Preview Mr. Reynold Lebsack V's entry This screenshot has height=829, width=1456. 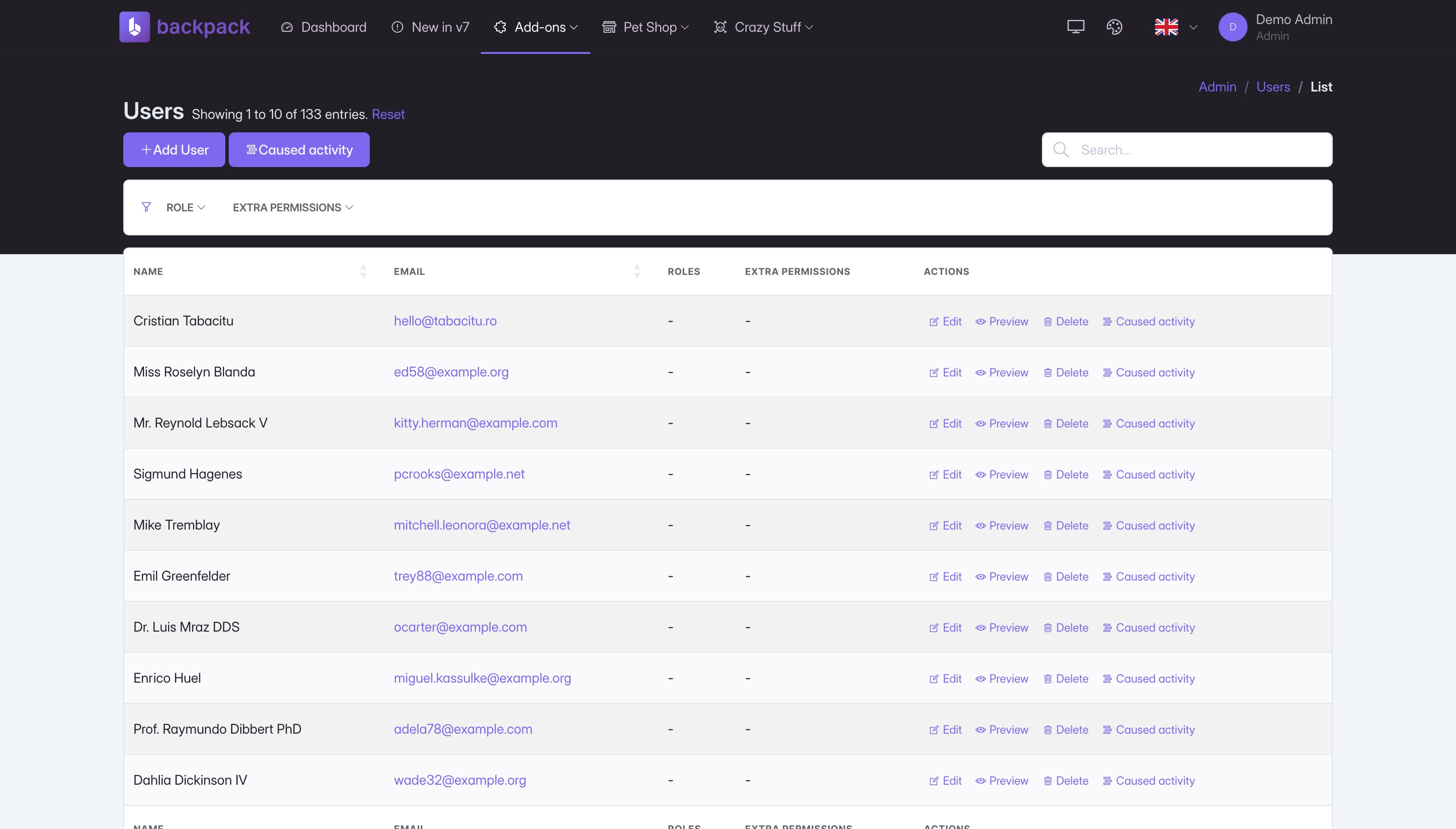pyautogui.click(x=1001, y=424)
